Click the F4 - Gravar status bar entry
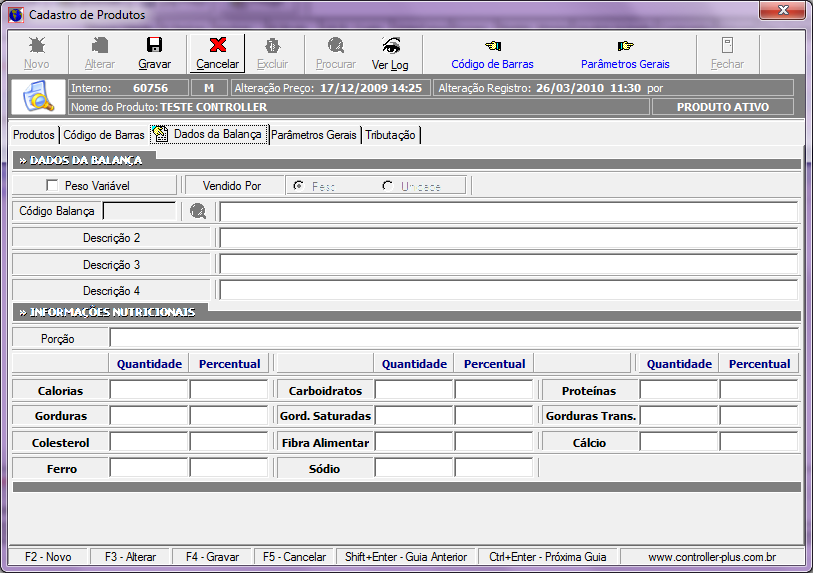Image resolution: width=813 pixels, height=573 pixels. tap(213, 556)
